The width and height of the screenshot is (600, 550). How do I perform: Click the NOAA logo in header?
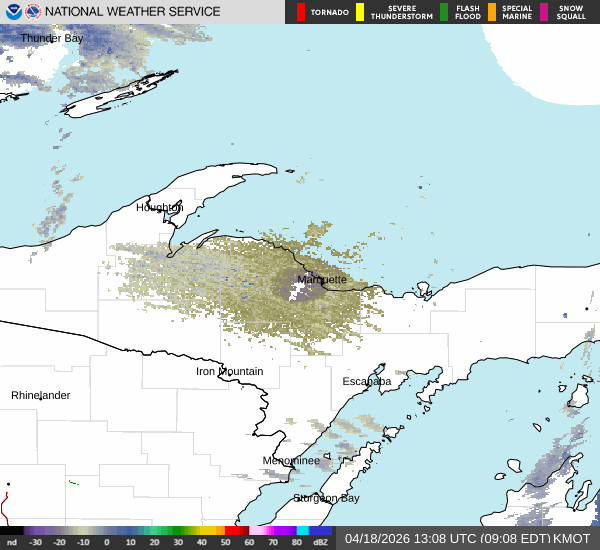12,12
